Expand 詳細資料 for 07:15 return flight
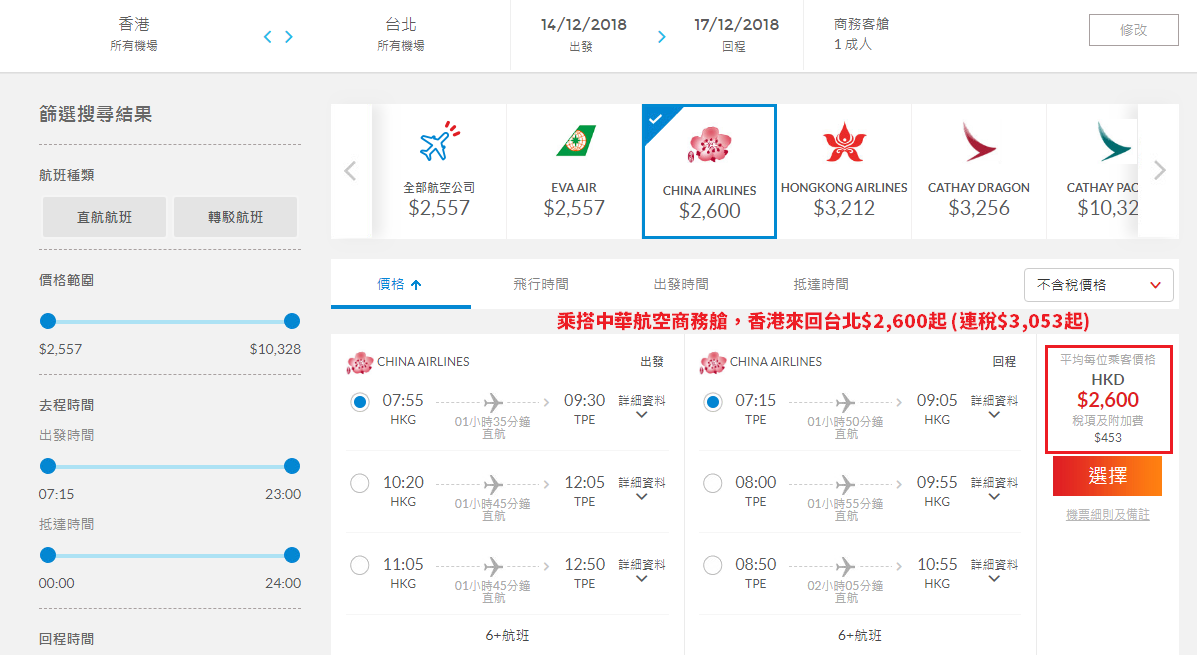Screen dimensions: 1197x655 [994, 407]
